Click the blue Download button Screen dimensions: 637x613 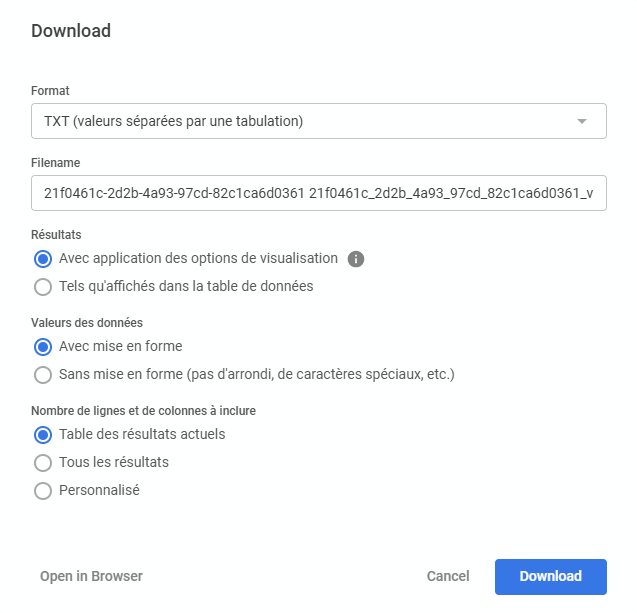click(x=550, y=576)
